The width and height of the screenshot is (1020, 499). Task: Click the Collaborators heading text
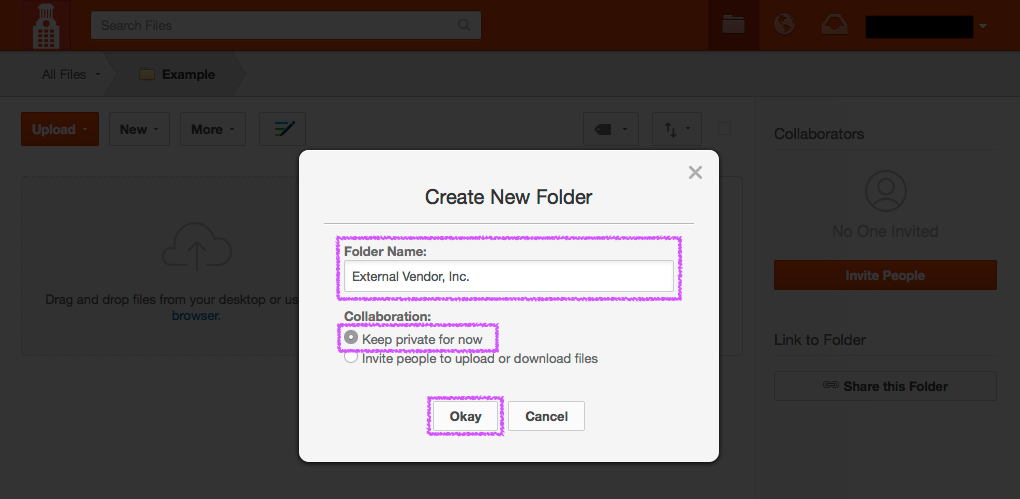tap(819, 134)
